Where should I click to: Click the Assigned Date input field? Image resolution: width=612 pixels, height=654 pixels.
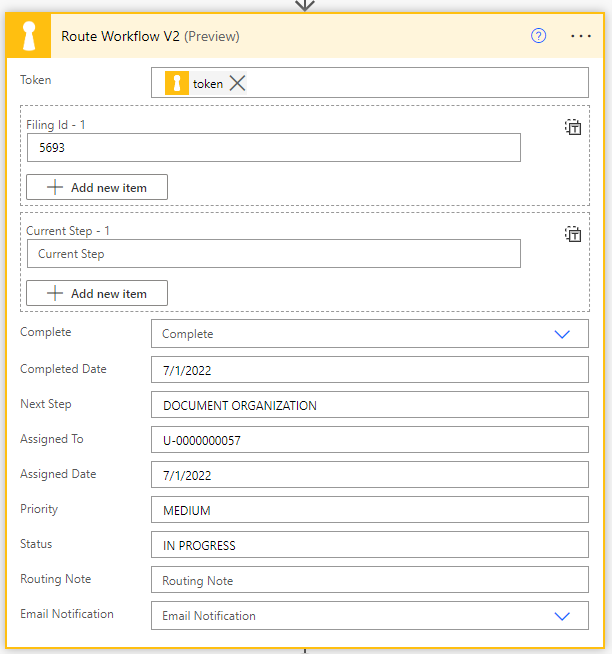(369, 475)
